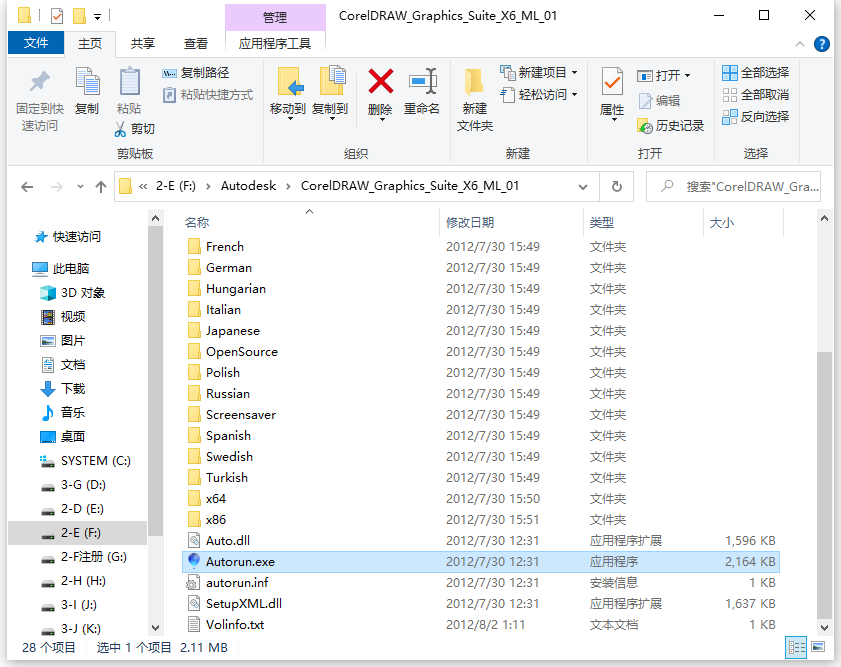Screen dimensions: 841x667
Task: Click the Rename (重命名) icon
Action: click(x=422, y=81)
